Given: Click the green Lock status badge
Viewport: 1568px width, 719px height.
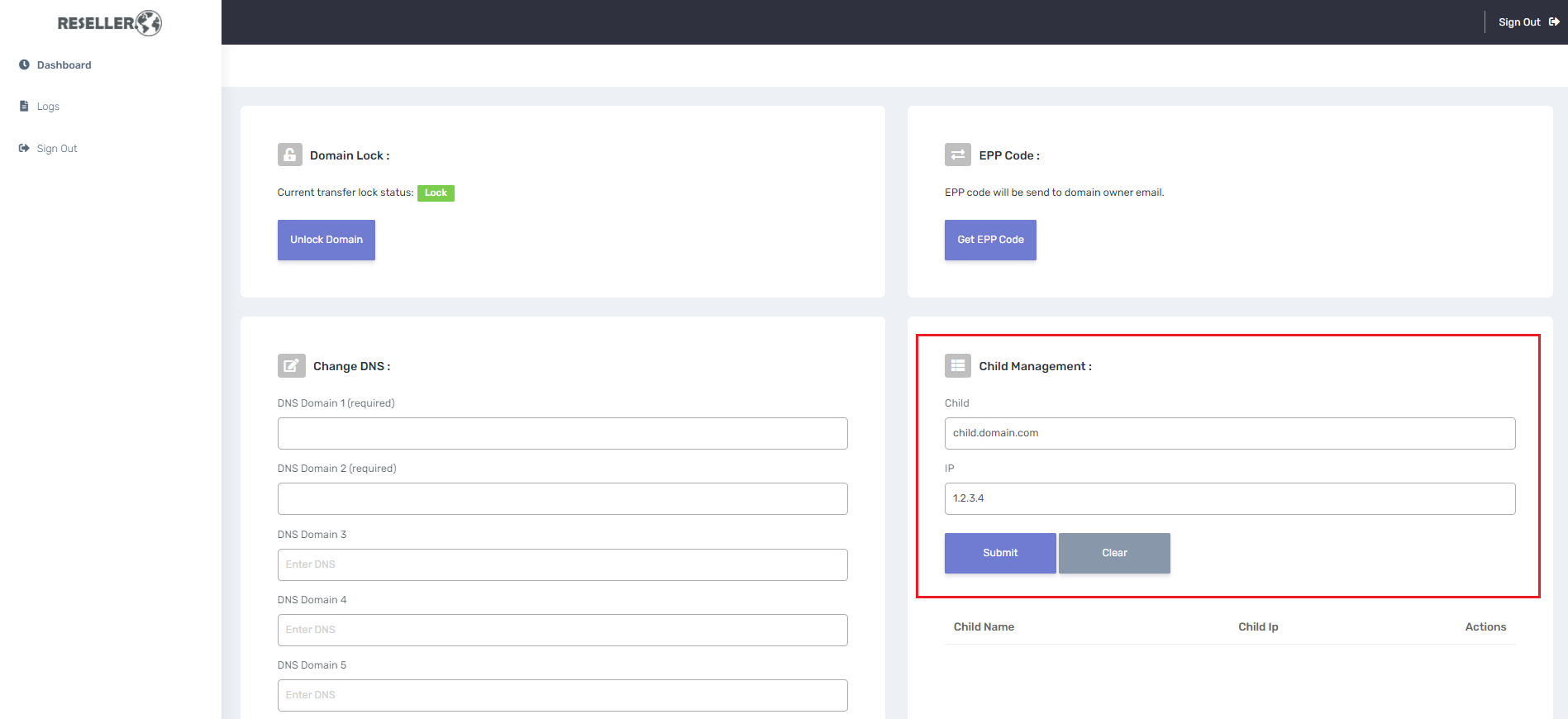Looking at the screenshot, I should click(436, 193).
